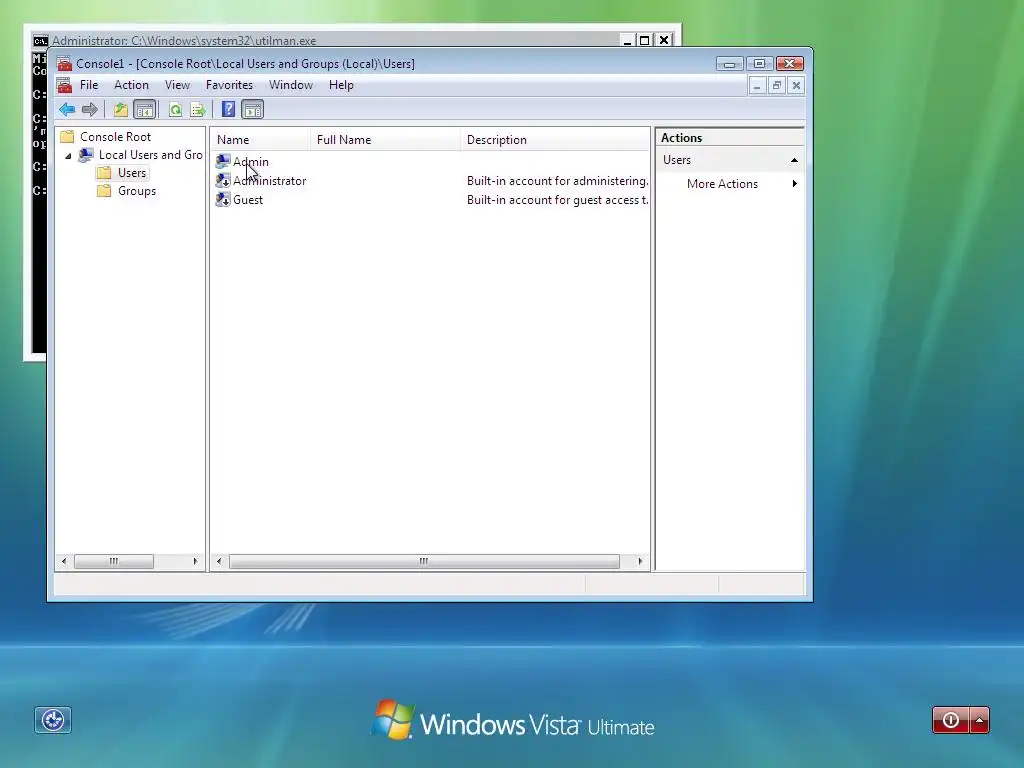1024x768 pixels.
Task: Sort the list by the Full Name column header
Action: click(x=385, y=140)
